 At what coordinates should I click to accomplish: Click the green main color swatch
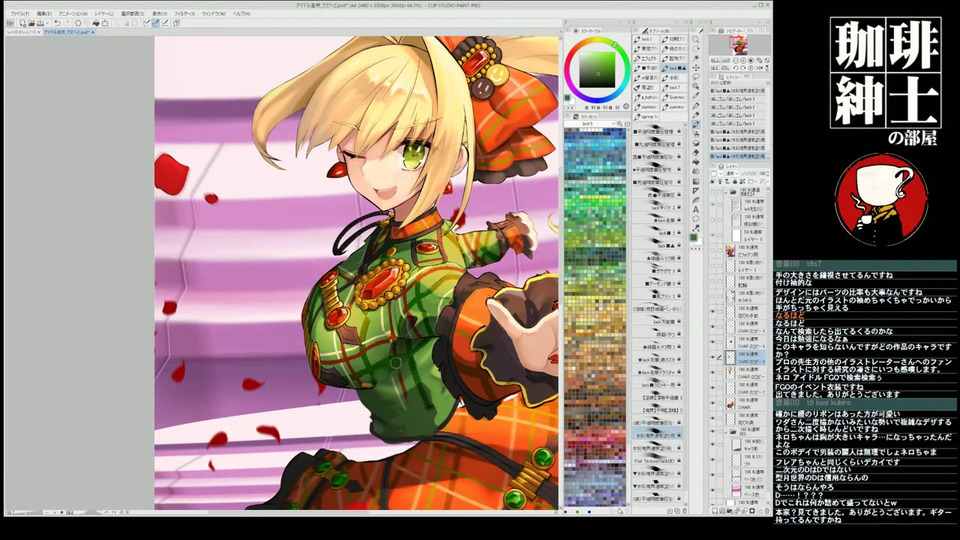693,237
